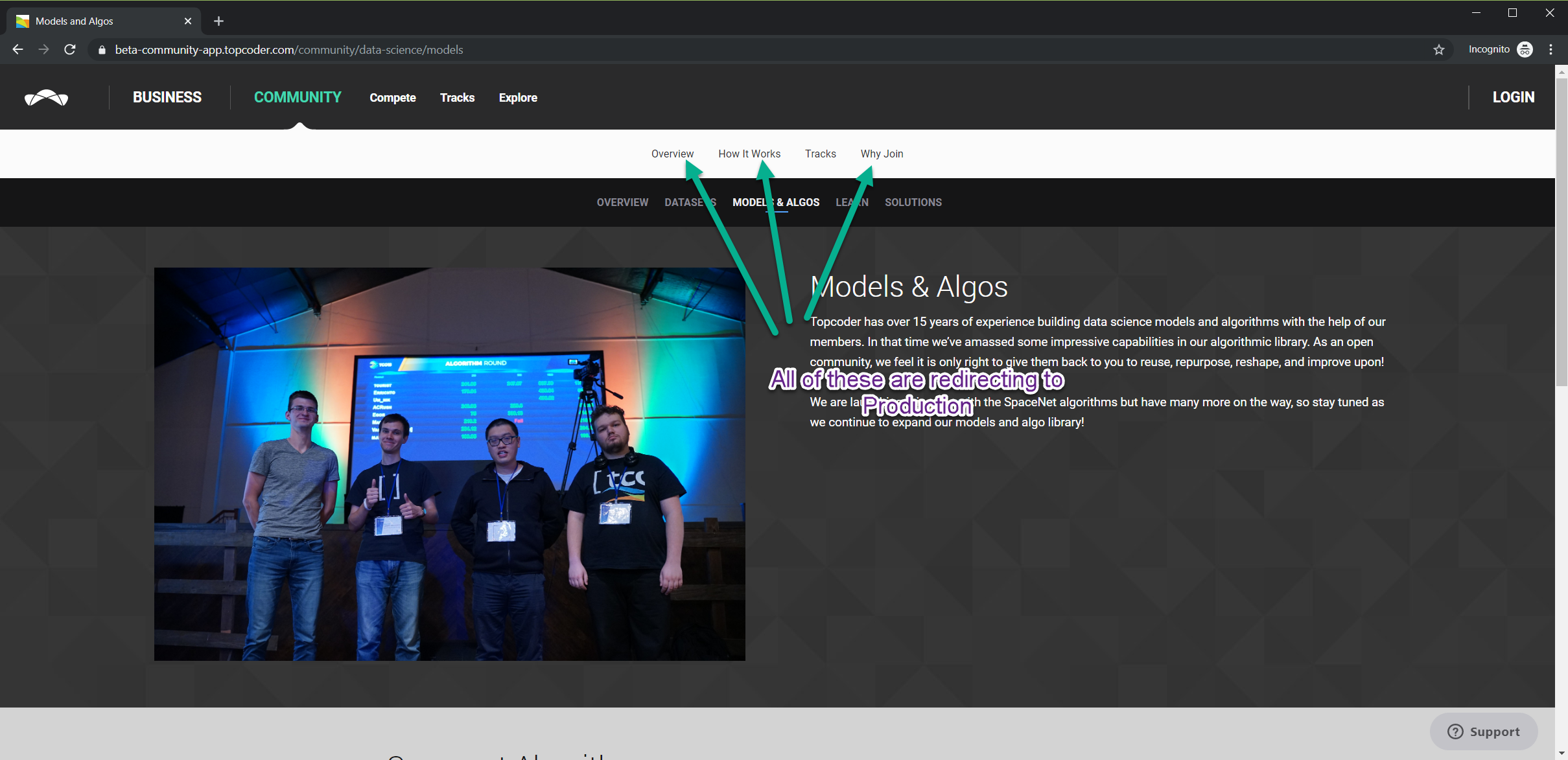1568x760 pixels.
Task: Click the Support button
Action: [1483, 731]
